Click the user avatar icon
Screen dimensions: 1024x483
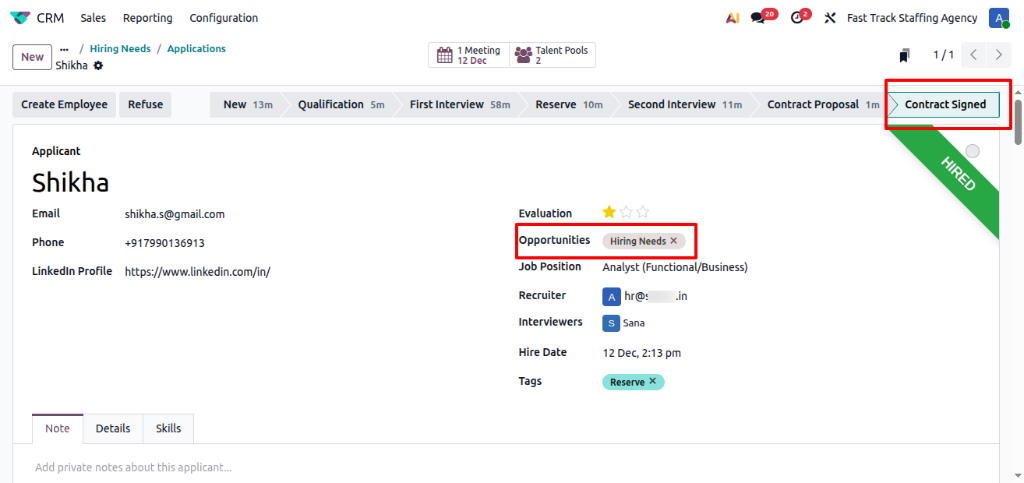point(998,18)
